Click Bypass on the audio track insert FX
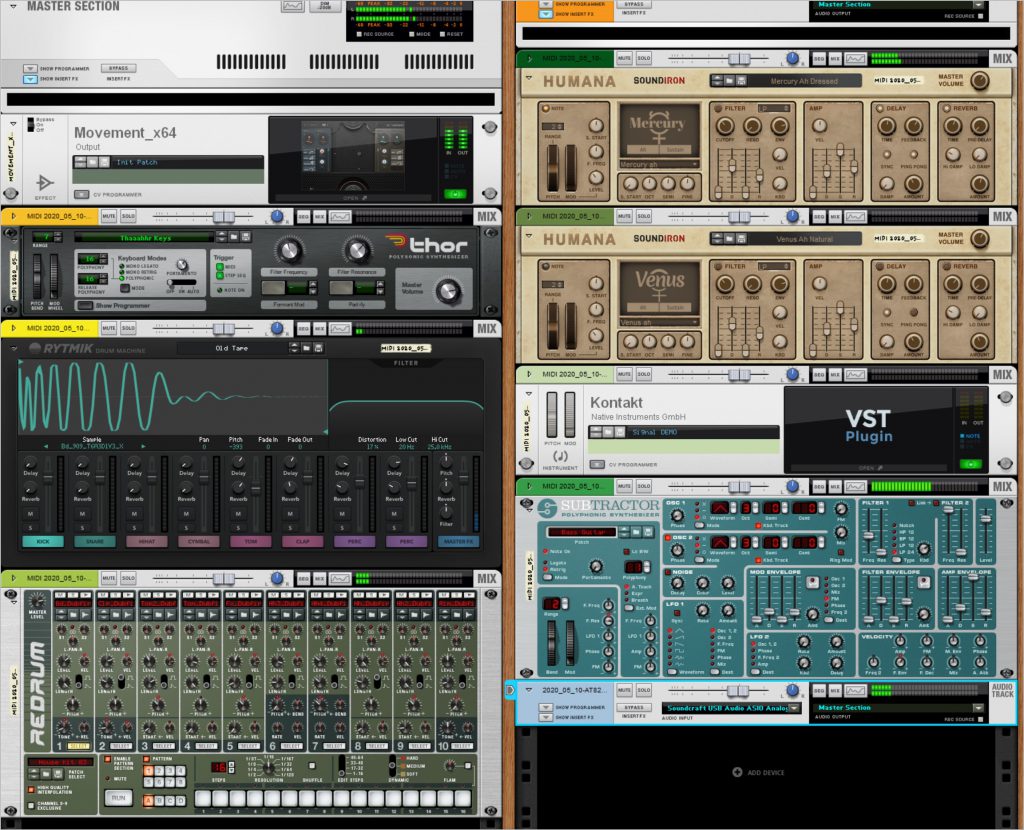 point(633,707)
